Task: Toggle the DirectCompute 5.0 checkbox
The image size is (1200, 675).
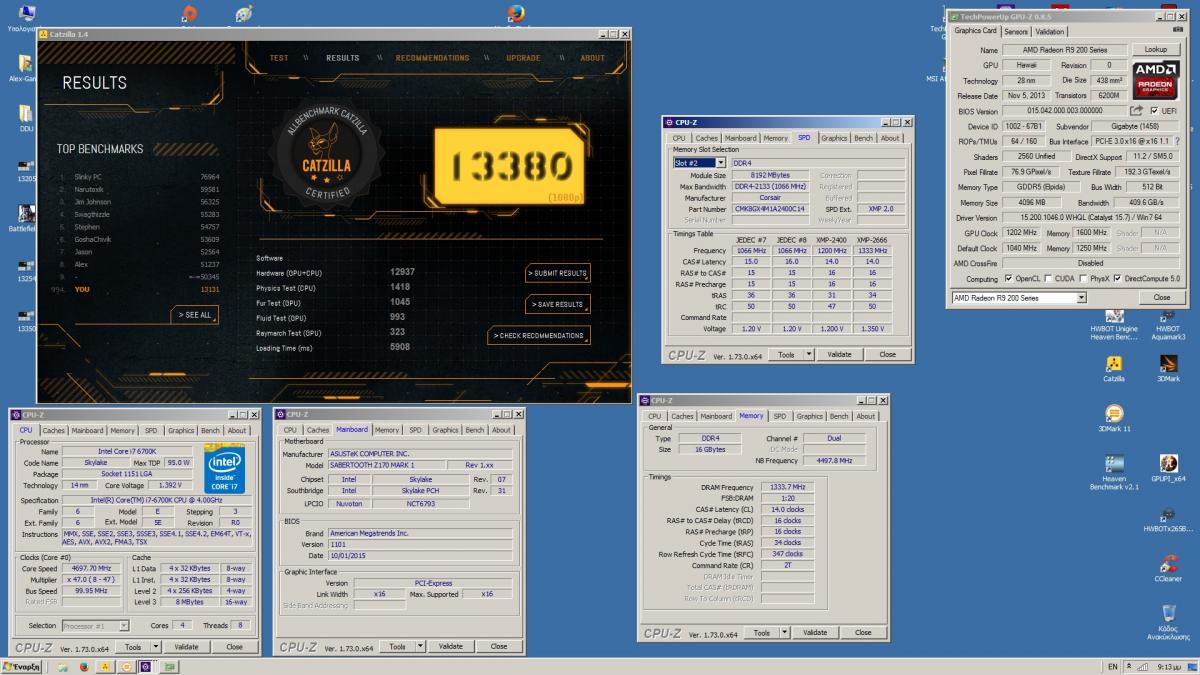Action: tap(1119, 279)
